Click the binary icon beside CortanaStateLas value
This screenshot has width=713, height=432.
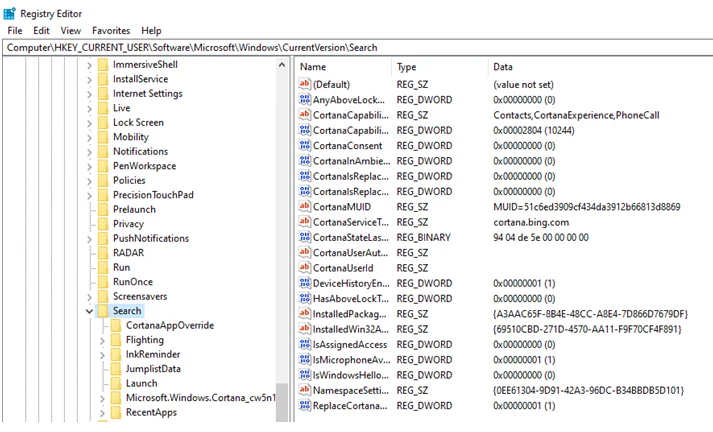click(304, 237)
